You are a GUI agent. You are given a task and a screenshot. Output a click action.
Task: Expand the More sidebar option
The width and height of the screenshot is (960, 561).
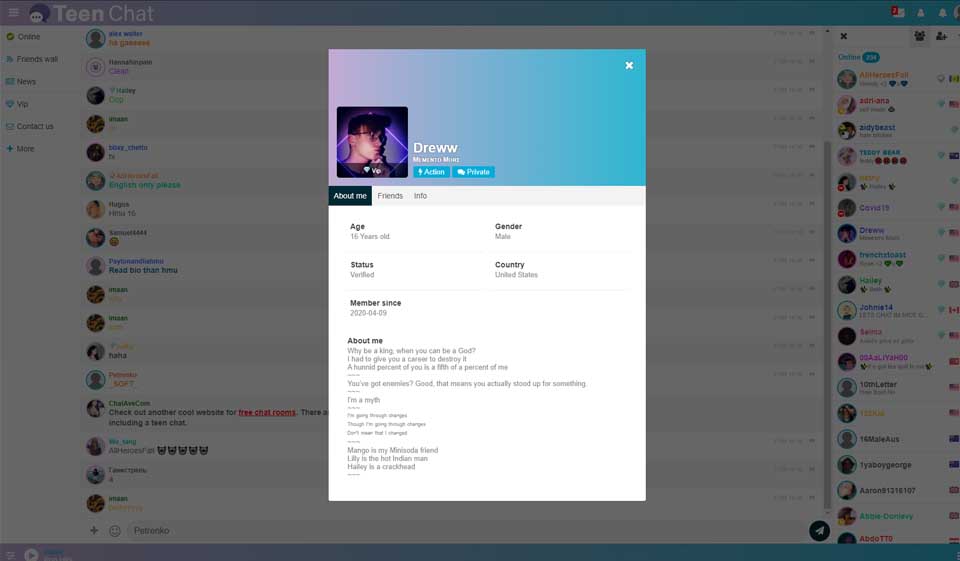25,149
